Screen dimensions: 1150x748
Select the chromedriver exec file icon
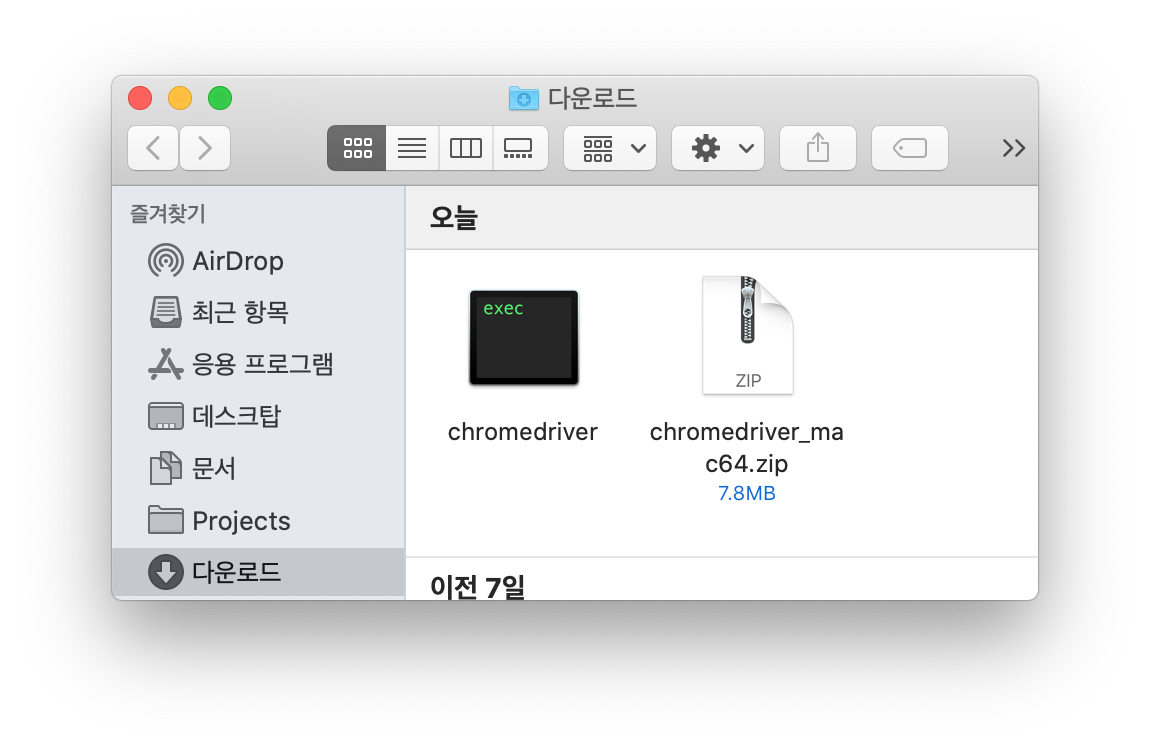(524, 337)
